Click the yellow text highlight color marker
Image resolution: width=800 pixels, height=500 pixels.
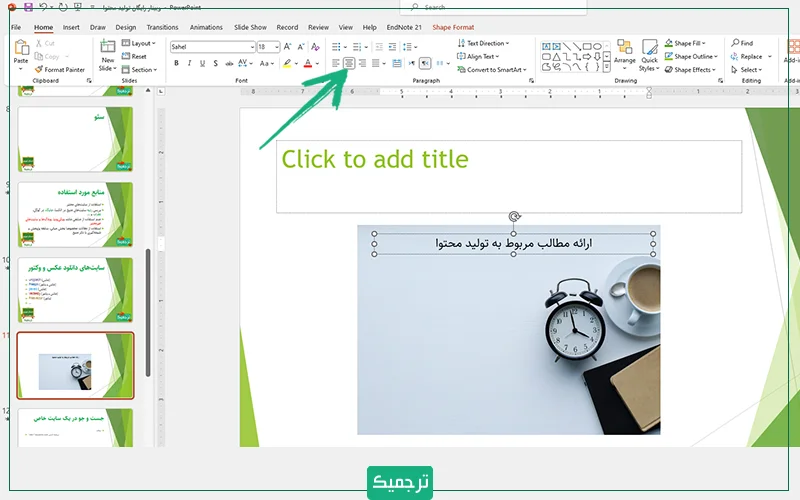[x=287, y=63]
